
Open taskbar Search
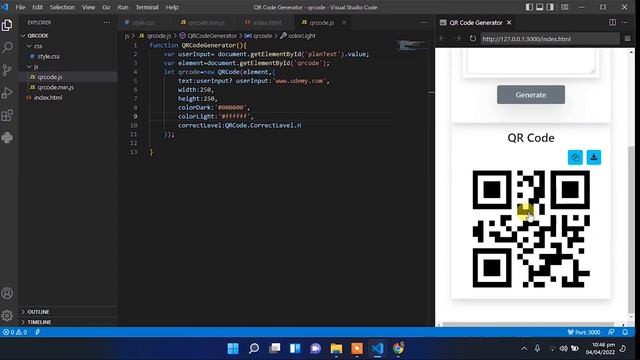254,348
